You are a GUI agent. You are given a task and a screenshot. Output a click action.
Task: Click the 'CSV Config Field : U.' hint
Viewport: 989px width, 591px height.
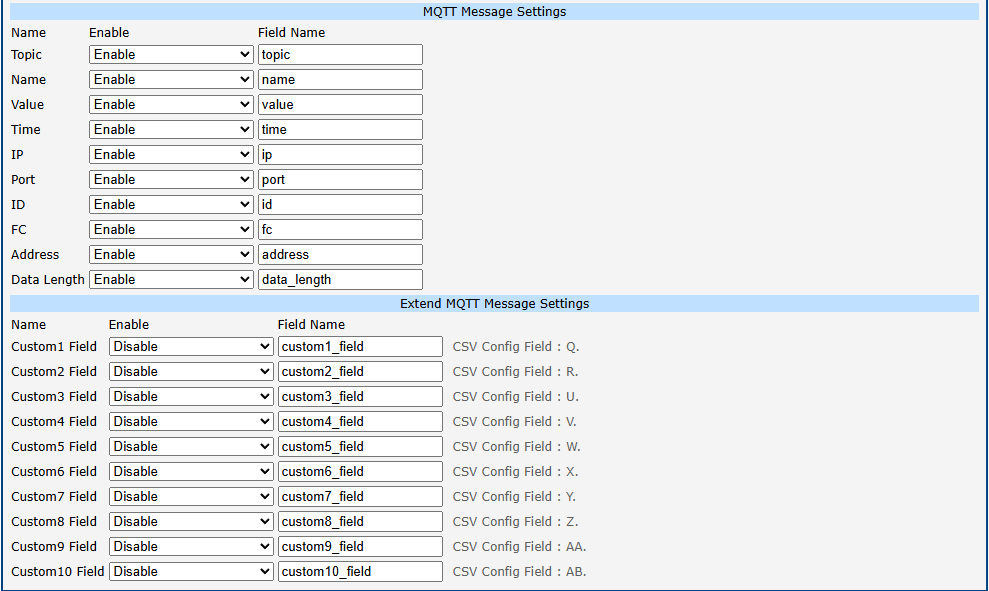coord(515,397)
